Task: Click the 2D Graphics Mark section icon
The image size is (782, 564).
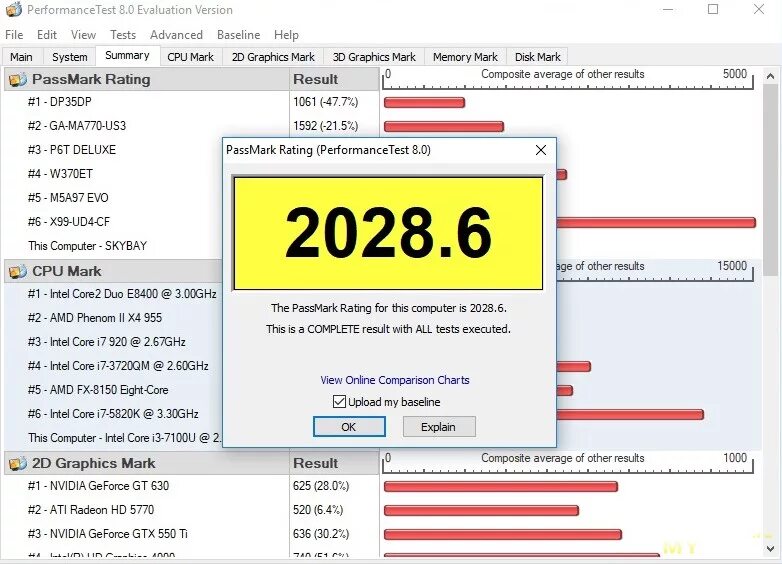Action: 18,463
